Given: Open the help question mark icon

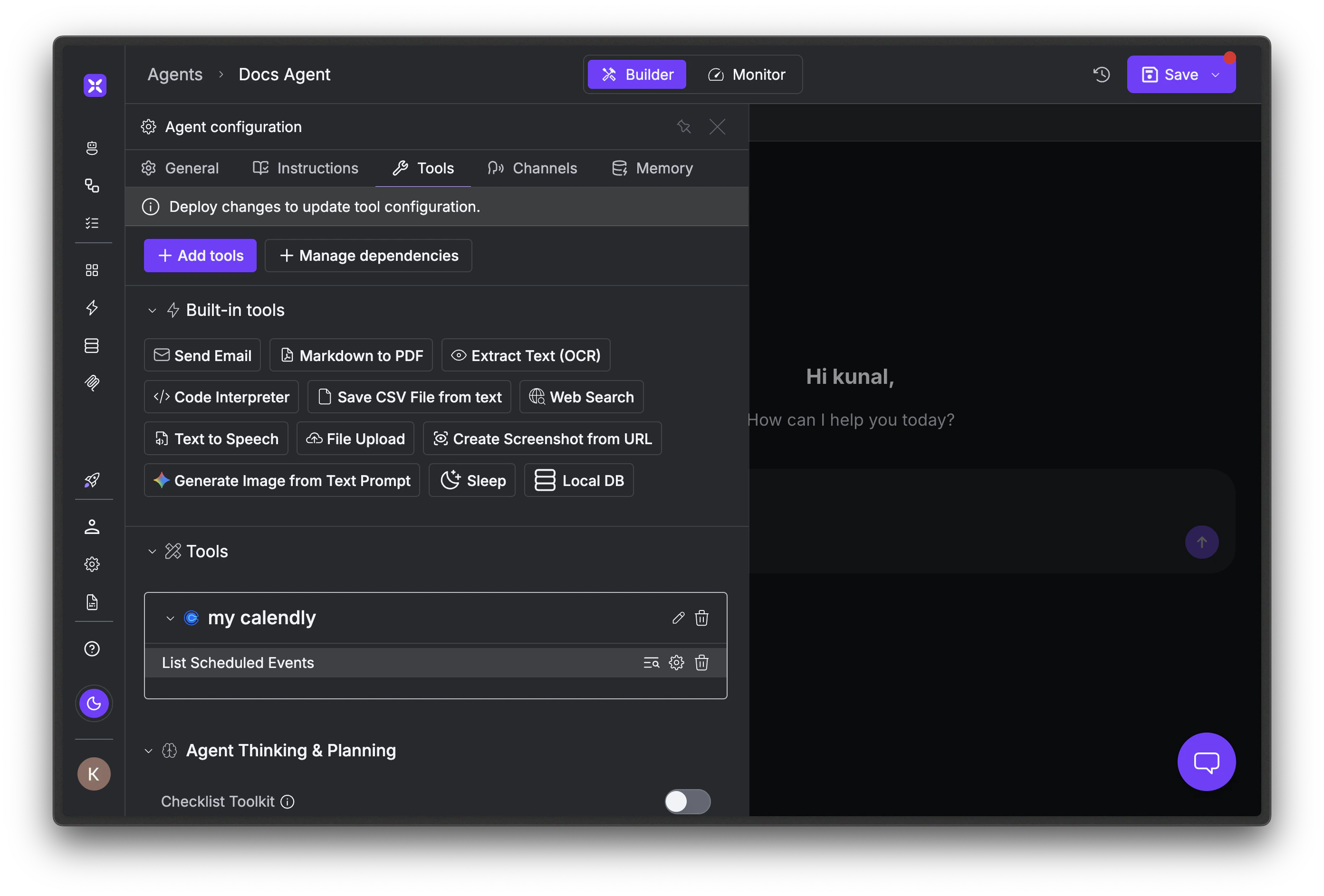Looking at the screenshot, I should click(x=92, y=649).
